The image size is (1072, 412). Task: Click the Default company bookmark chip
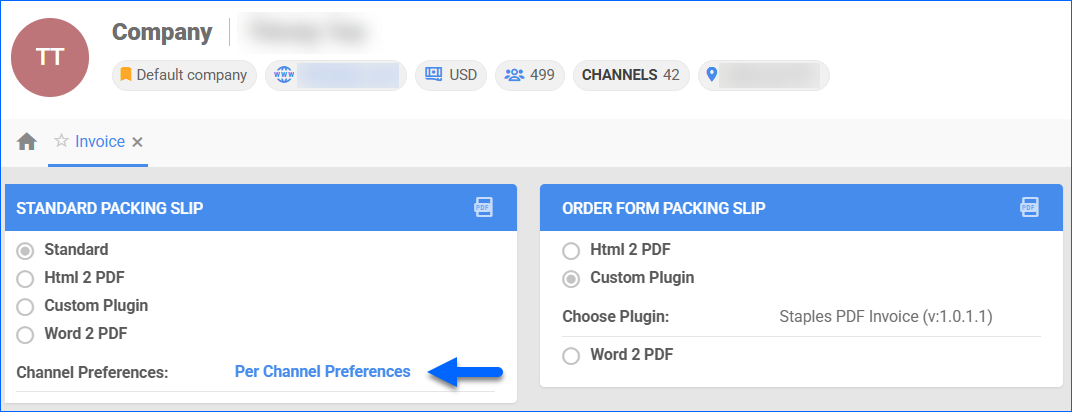(183, 75)
